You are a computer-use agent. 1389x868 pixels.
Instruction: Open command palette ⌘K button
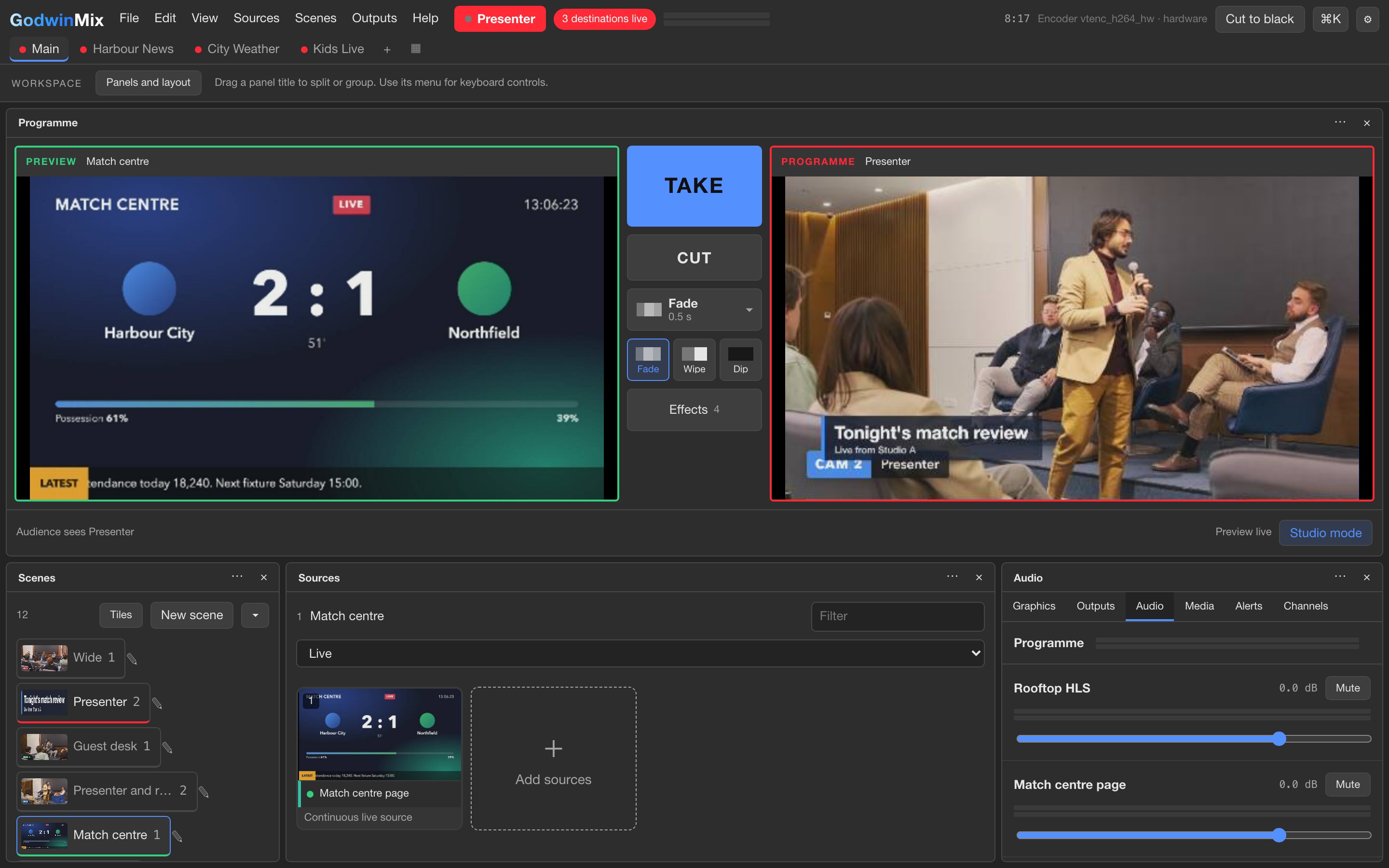click(1331, 19)
